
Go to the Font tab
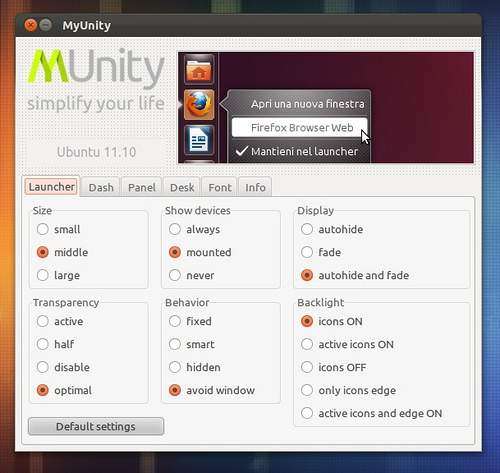pyautogui.click(x=220, y=187)
